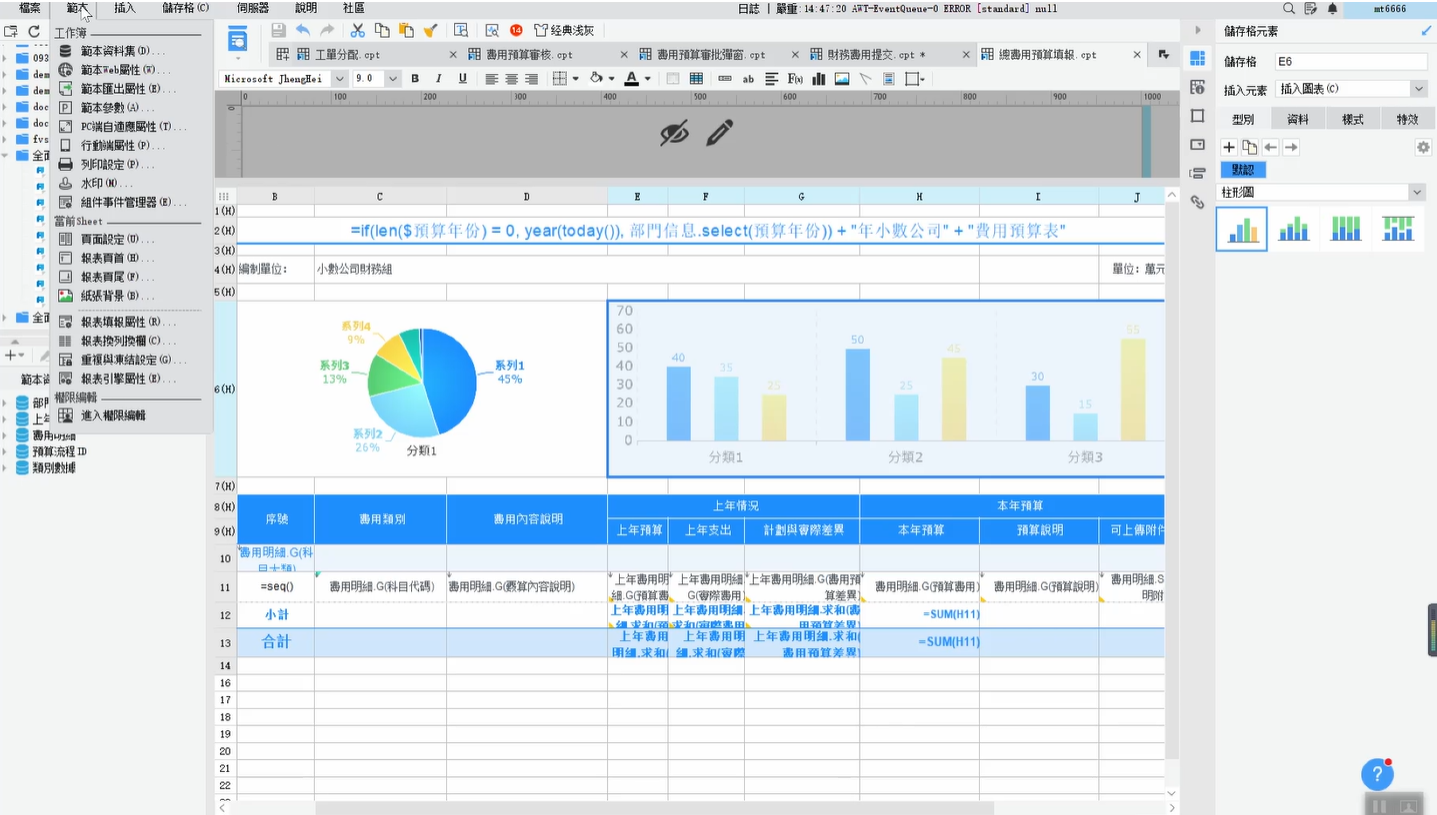Click the pencil edit icon in parameter pane
Viewport: 1437px width, 815px height.
[x=720, y=133]
